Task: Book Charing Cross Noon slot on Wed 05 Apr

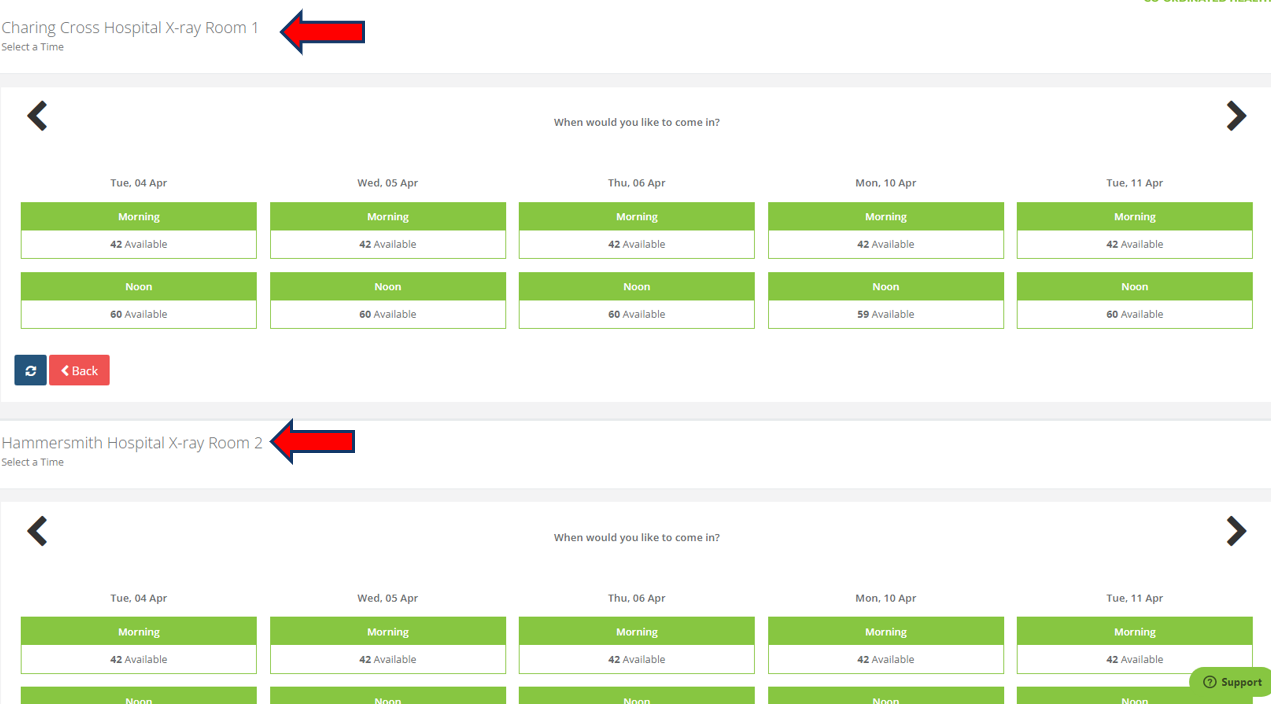Action: click(x=388, y=300)
